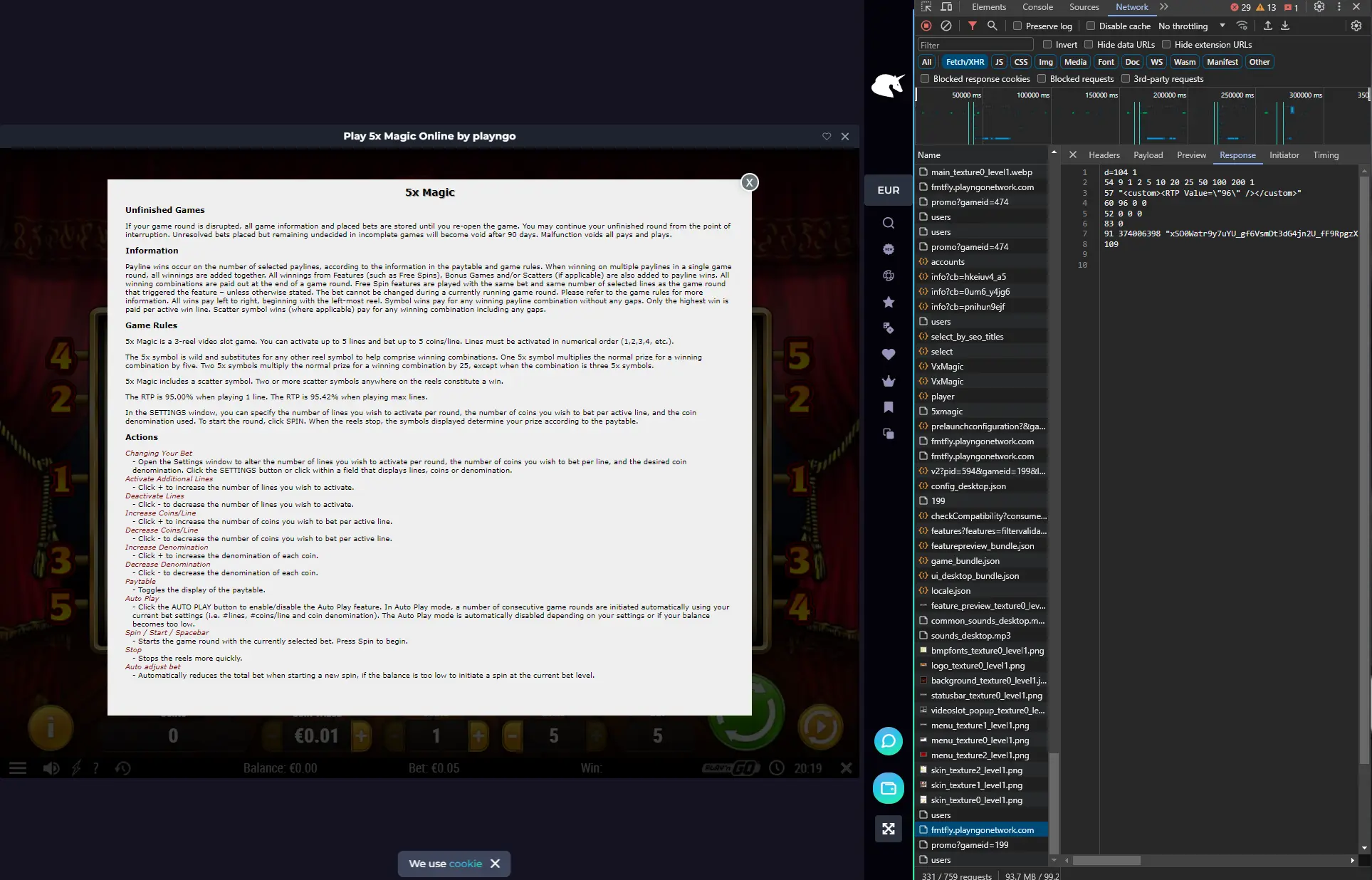Image resolution: width=1372 pixels, height=880 pixels.
Task: Open the casino site search icon
Action: [x=889, y=223]
